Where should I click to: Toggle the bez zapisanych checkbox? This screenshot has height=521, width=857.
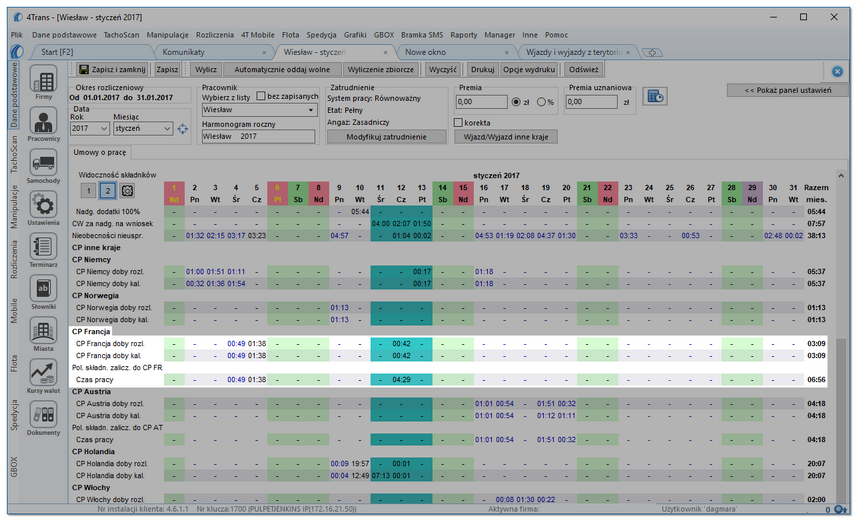261,96
